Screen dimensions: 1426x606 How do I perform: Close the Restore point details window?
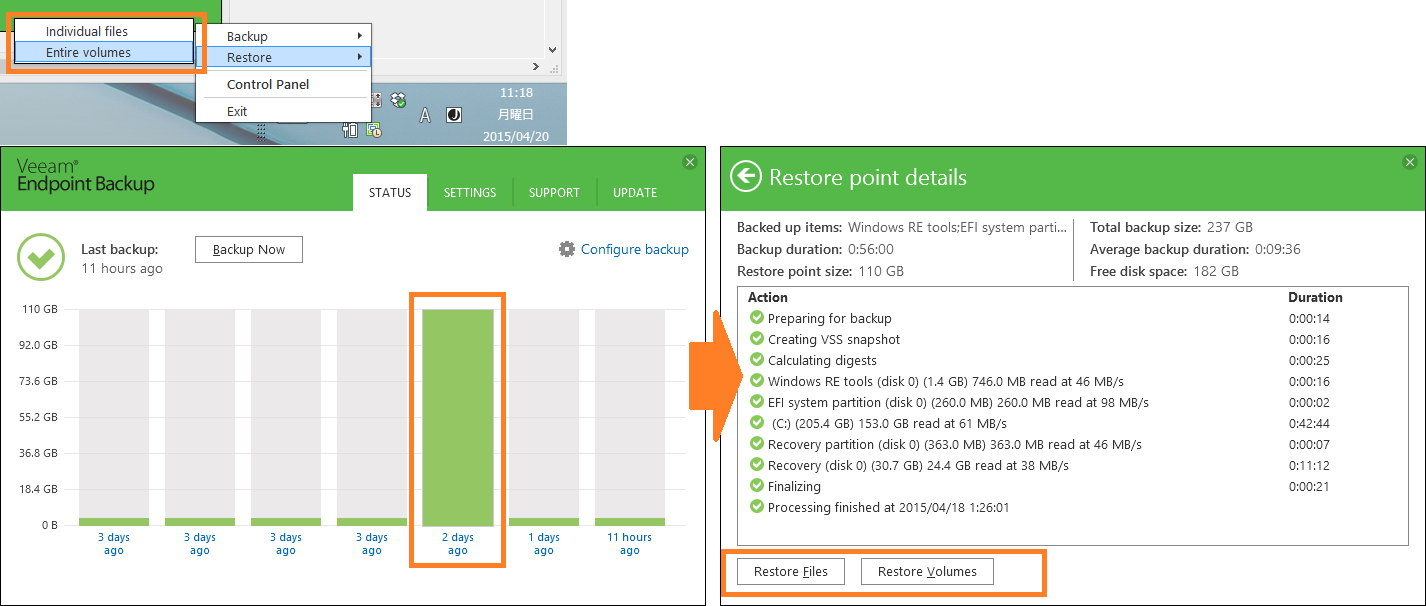[1410, 162]
